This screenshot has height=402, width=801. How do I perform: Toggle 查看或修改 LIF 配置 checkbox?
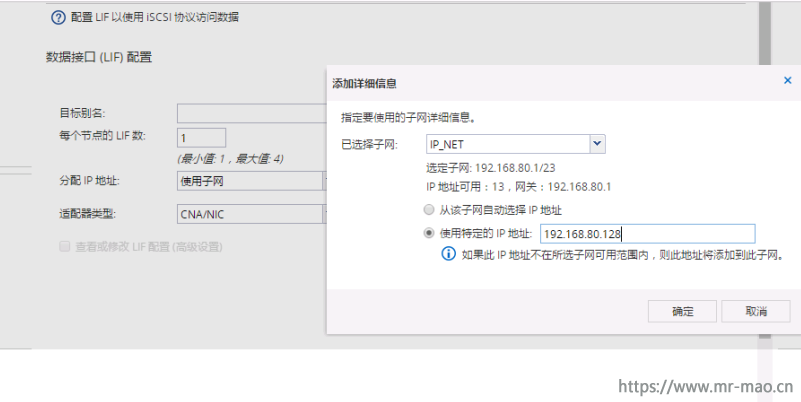[x=64, y=247]
